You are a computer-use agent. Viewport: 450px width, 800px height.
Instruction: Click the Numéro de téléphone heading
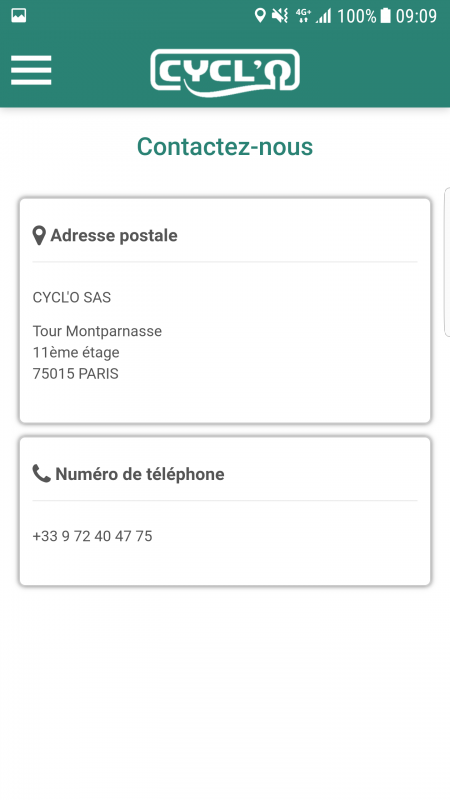click(x=140, y=474)
